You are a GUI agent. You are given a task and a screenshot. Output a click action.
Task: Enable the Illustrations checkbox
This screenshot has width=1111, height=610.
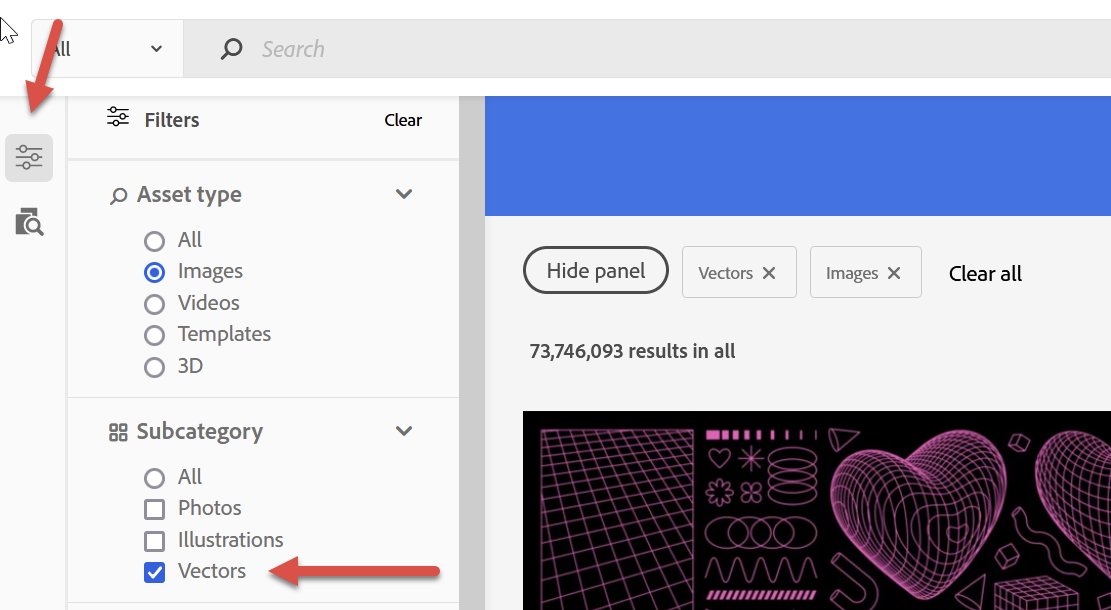point(155,540)
